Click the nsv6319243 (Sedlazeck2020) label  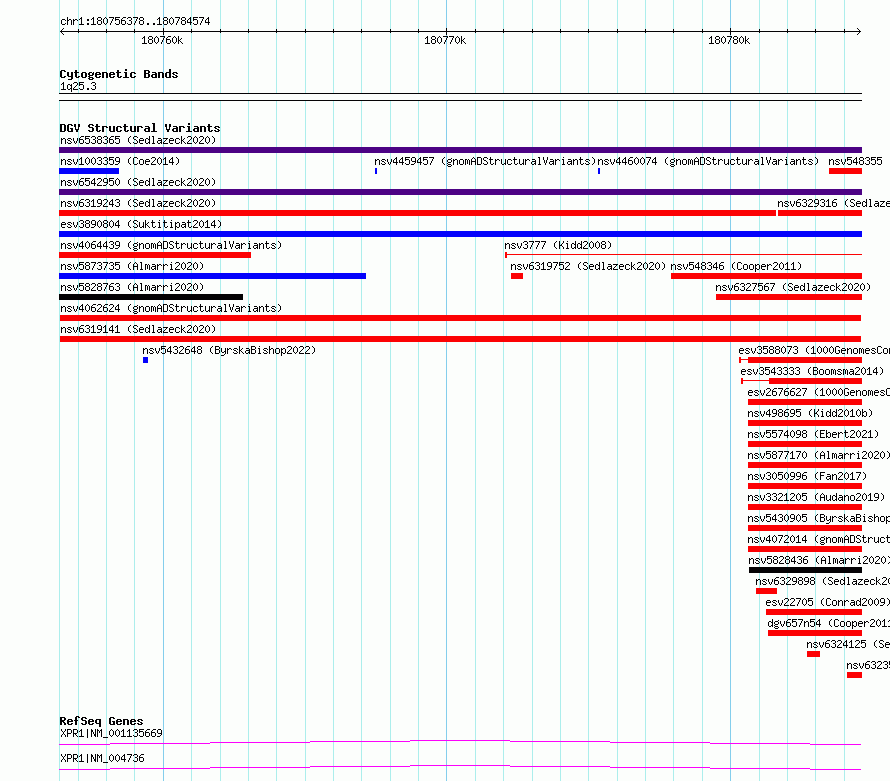point(138,203)
